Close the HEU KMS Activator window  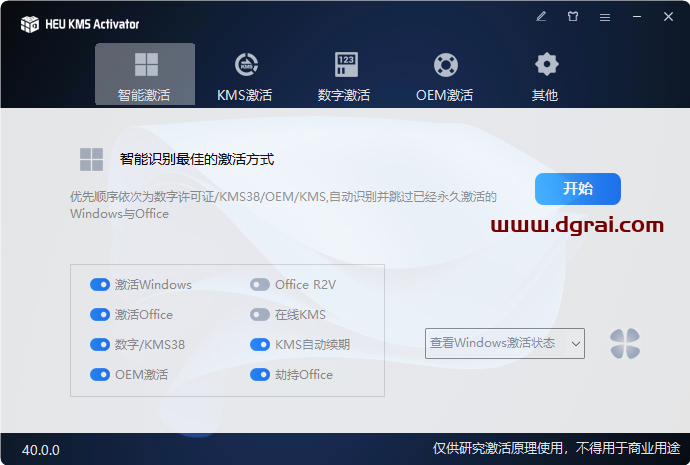(x=668, y=17)
